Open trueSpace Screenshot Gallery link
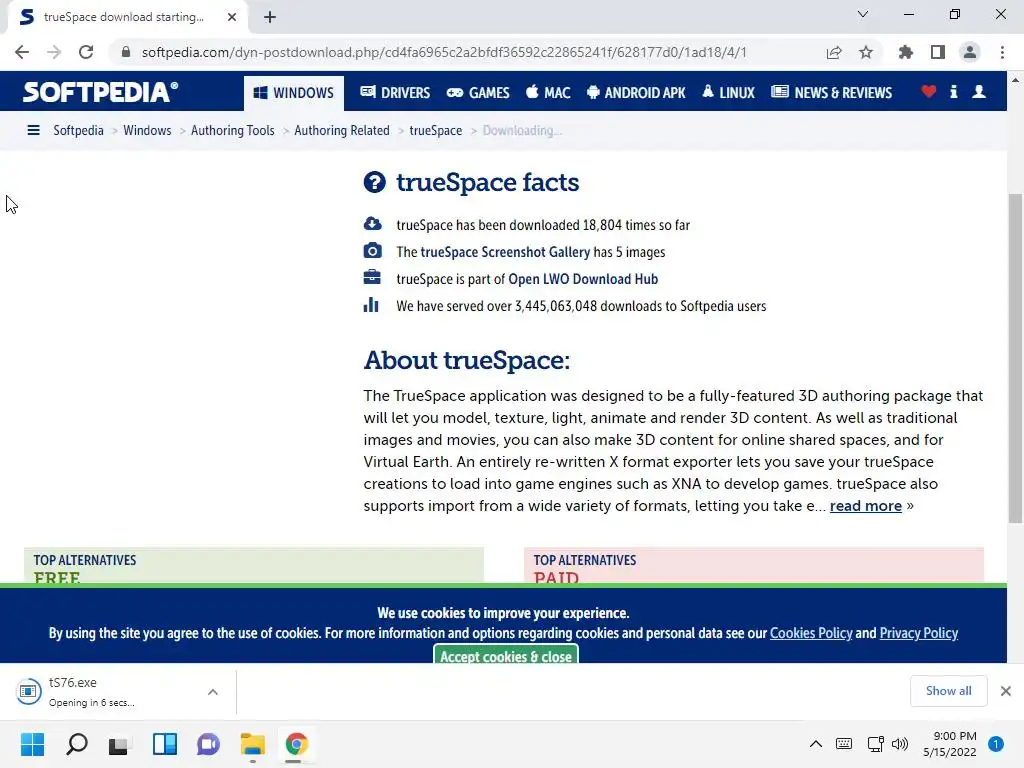 pos(505,252)
